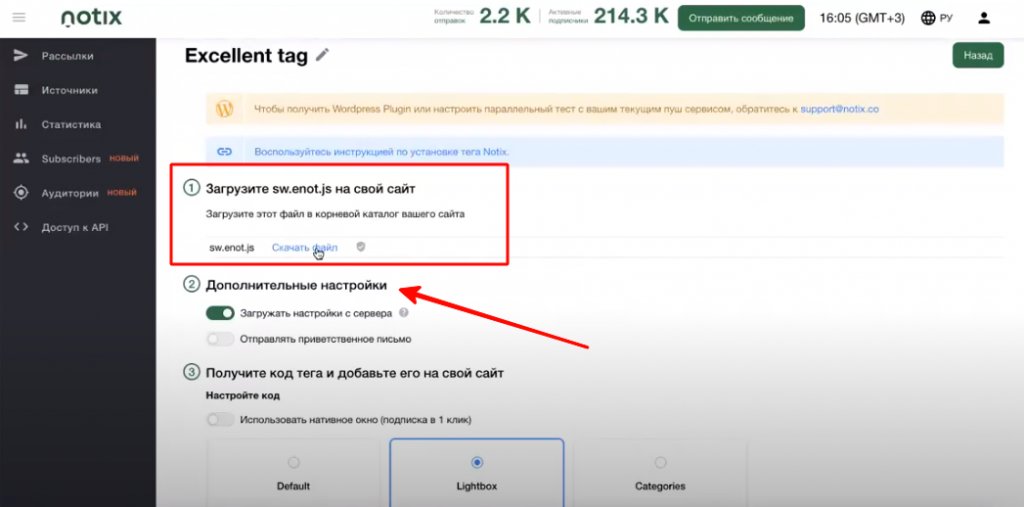This screenshot has height=507, width=1024.
Task: Open Доступ к API sidebar item
Action: pyautogui.click(x=74, y=227)
